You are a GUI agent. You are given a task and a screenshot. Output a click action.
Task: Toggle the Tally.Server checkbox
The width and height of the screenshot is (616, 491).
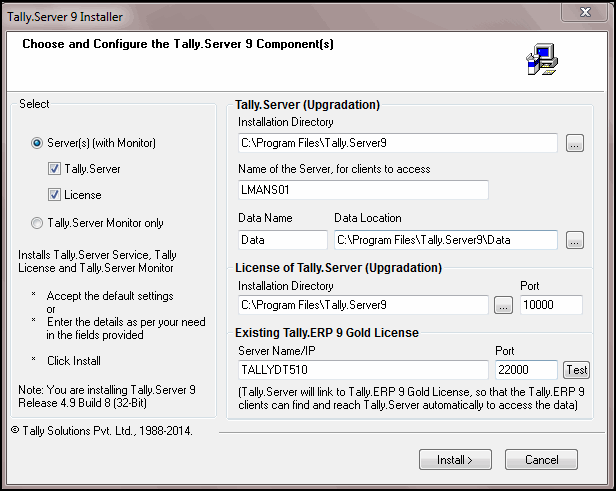[54, 169]
